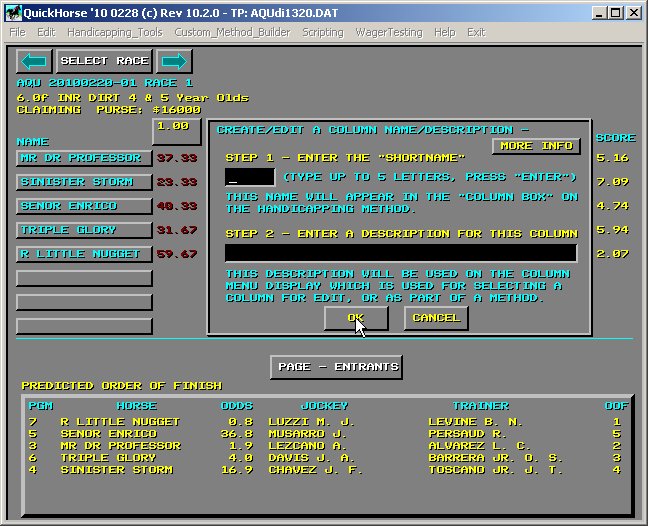Screen dimensions: 648x526
Task: Click the column description input field
Action: click(x=400, y=253)
